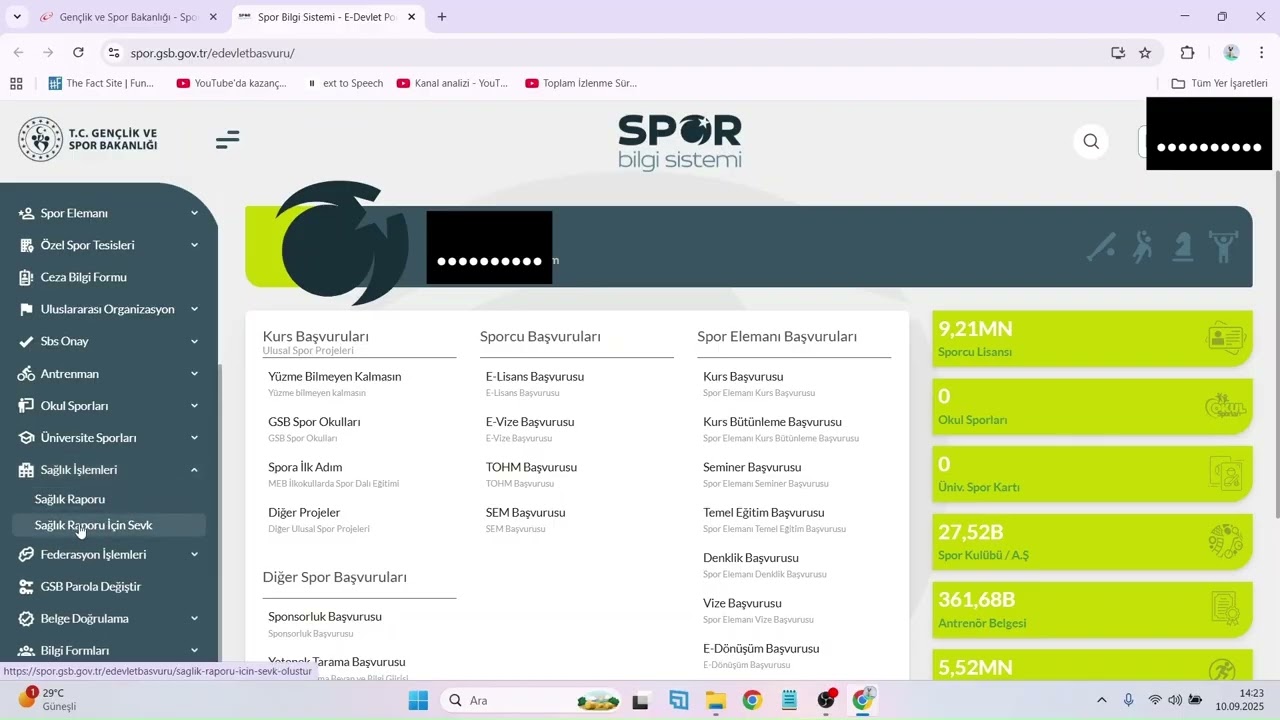Click the Bilgi Formları sidebar icon
The width and height of the screenshot is (1280, 720).
tap(26, 651)
